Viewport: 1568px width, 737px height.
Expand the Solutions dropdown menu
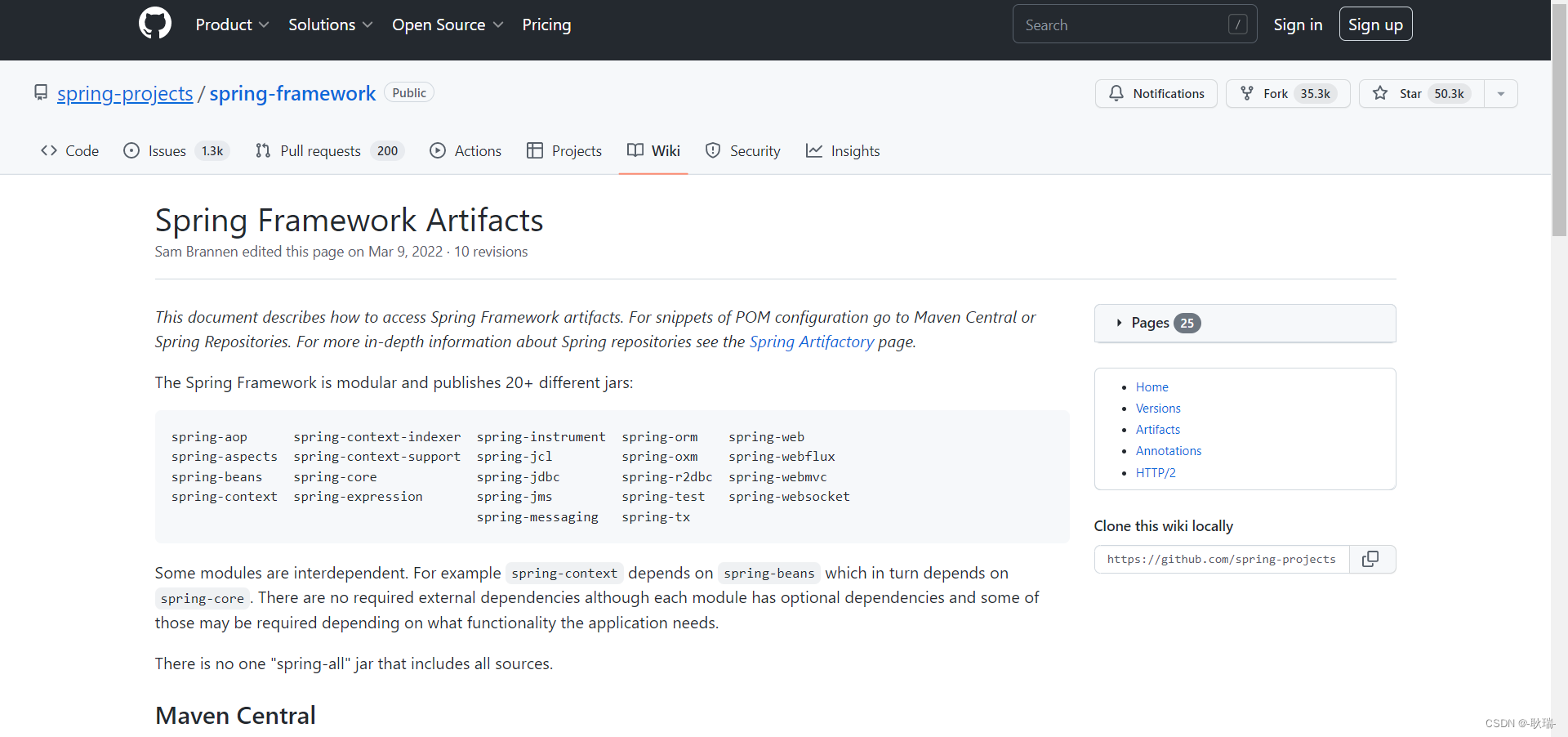click(x=330, y=25)
